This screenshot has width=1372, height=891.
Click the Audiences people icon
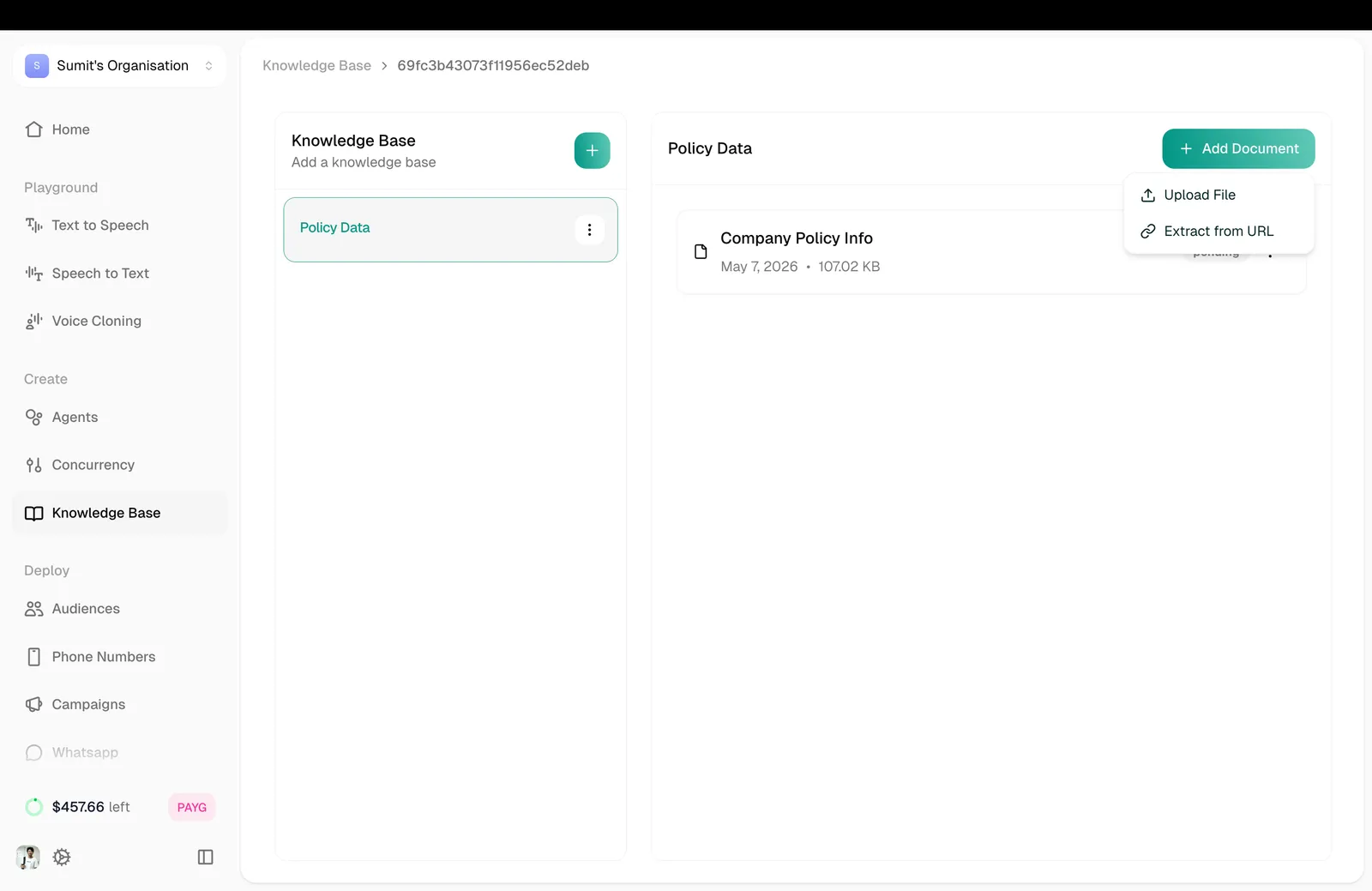point(33,609)
